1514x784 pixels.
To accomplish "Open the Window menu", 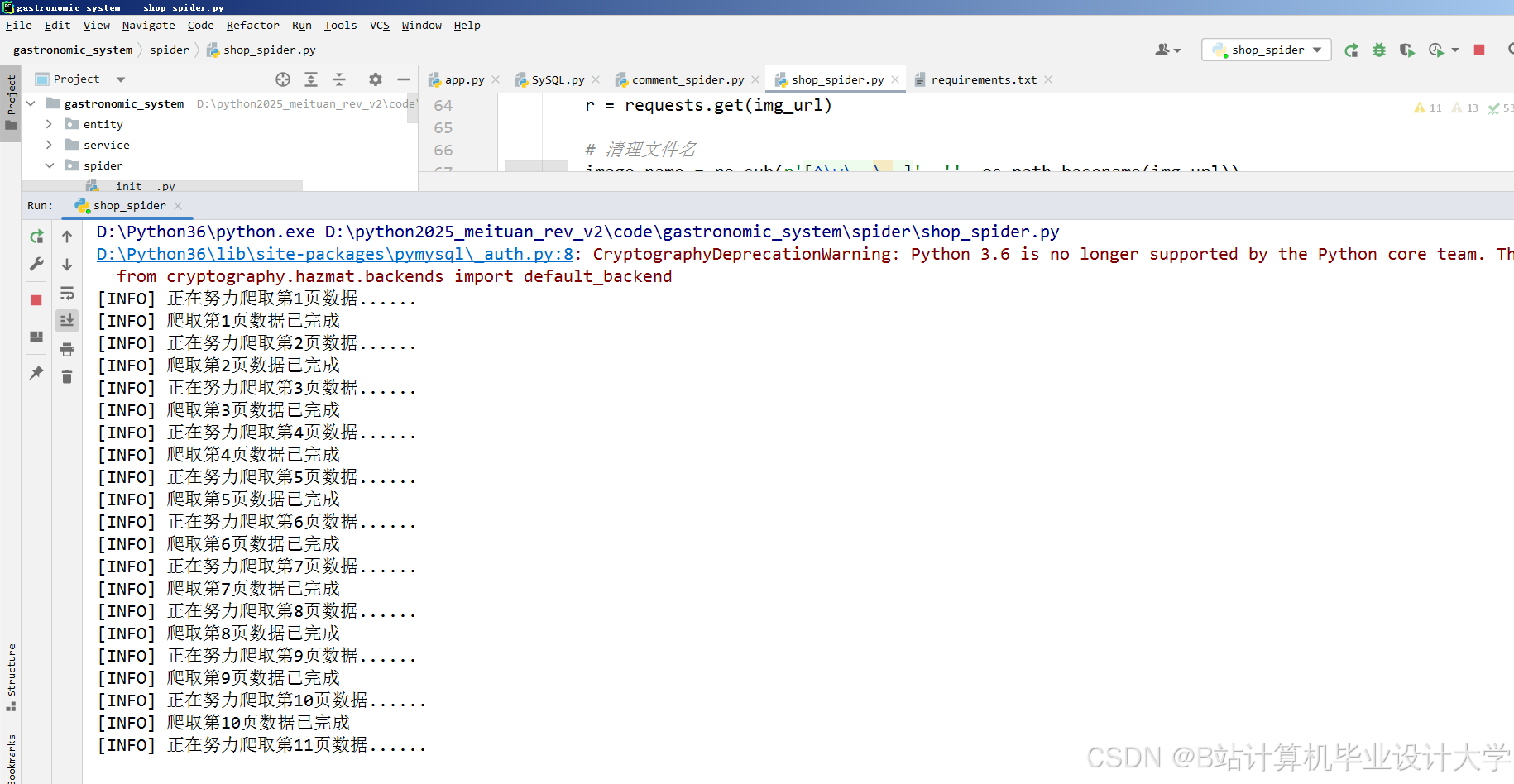I will pos(422,26).
